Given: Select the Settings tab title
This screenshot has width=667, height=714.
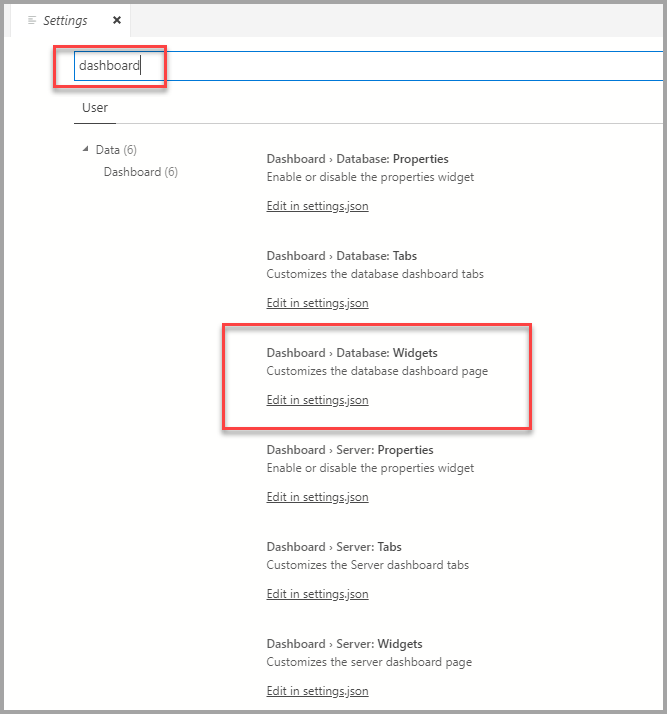Looking at the screenshot, I should pyautogui.click(x=65, y=21).
